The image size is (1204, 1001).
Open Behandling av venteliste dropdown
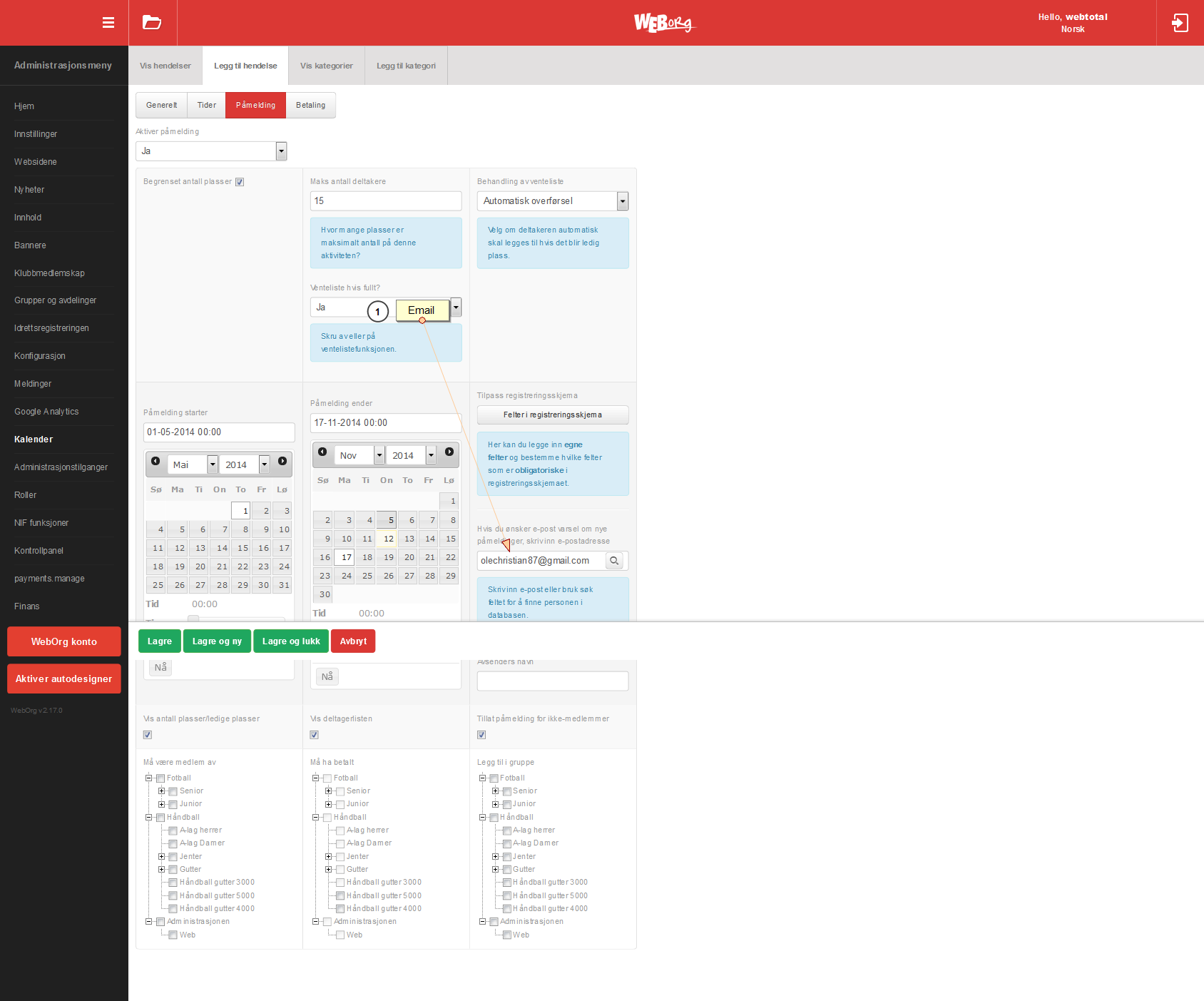(x=553, y=201)
